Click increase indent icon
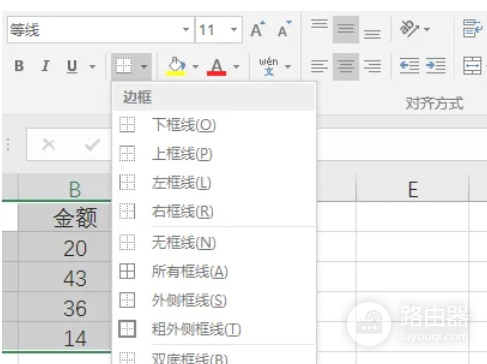The height and width of the screenshot is (364, 487). click(436, 66)
